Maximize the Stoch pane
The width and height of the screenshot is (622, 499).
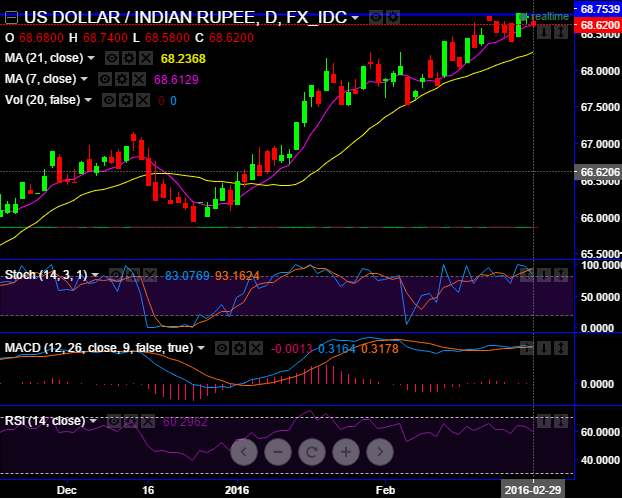561,274
